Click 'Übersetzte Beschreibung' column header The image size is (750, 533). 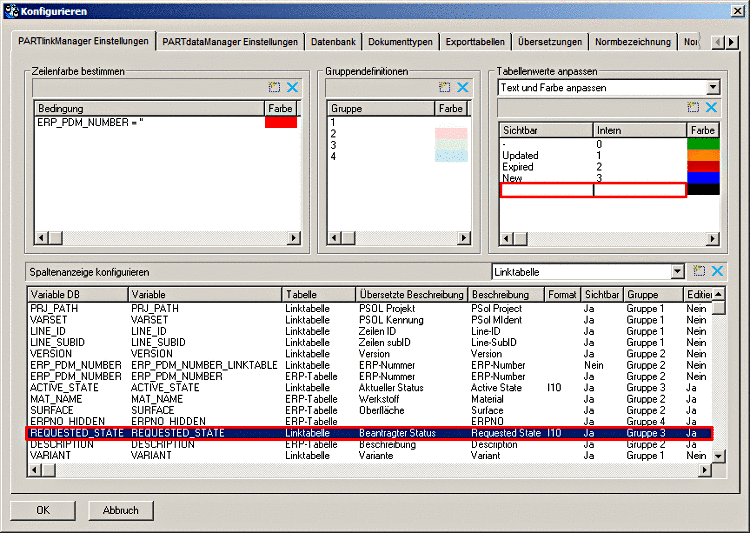(412, 294)
